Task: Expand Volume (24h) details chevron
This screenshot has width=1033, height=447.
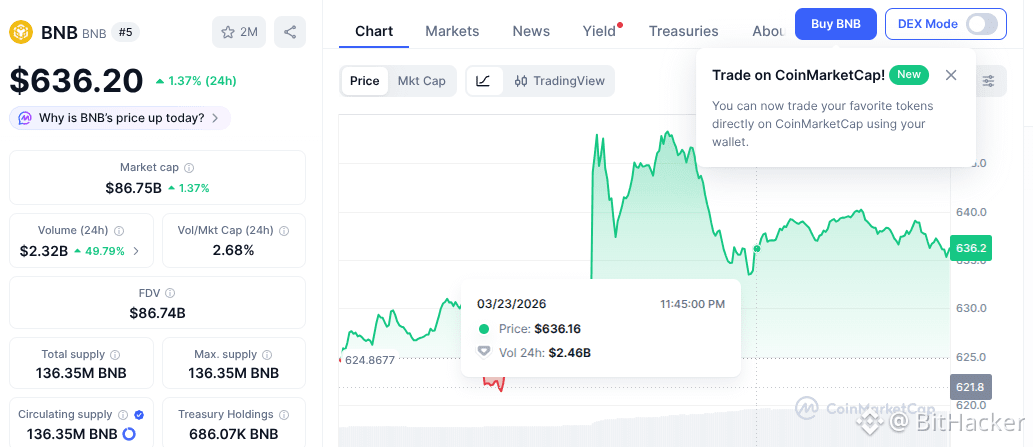Action: [136, 251]
